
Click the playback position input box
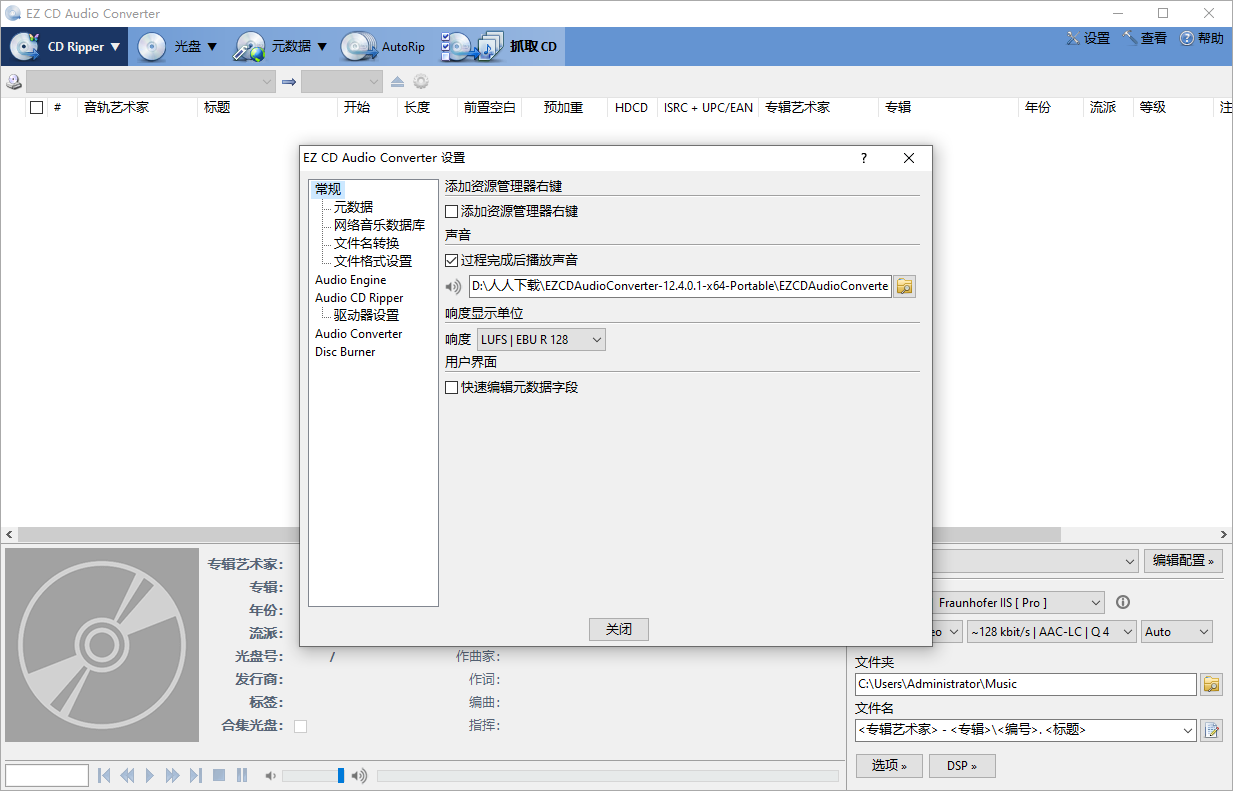[x=46, y=774]
